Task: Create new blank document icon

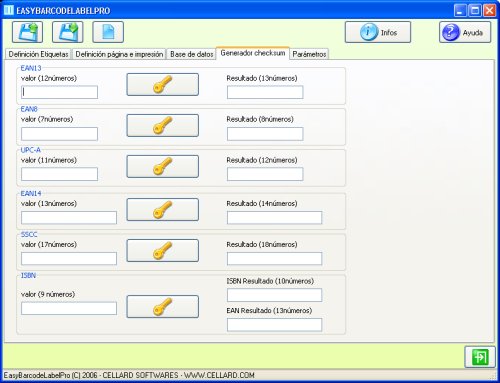Action: click(108, 32)
